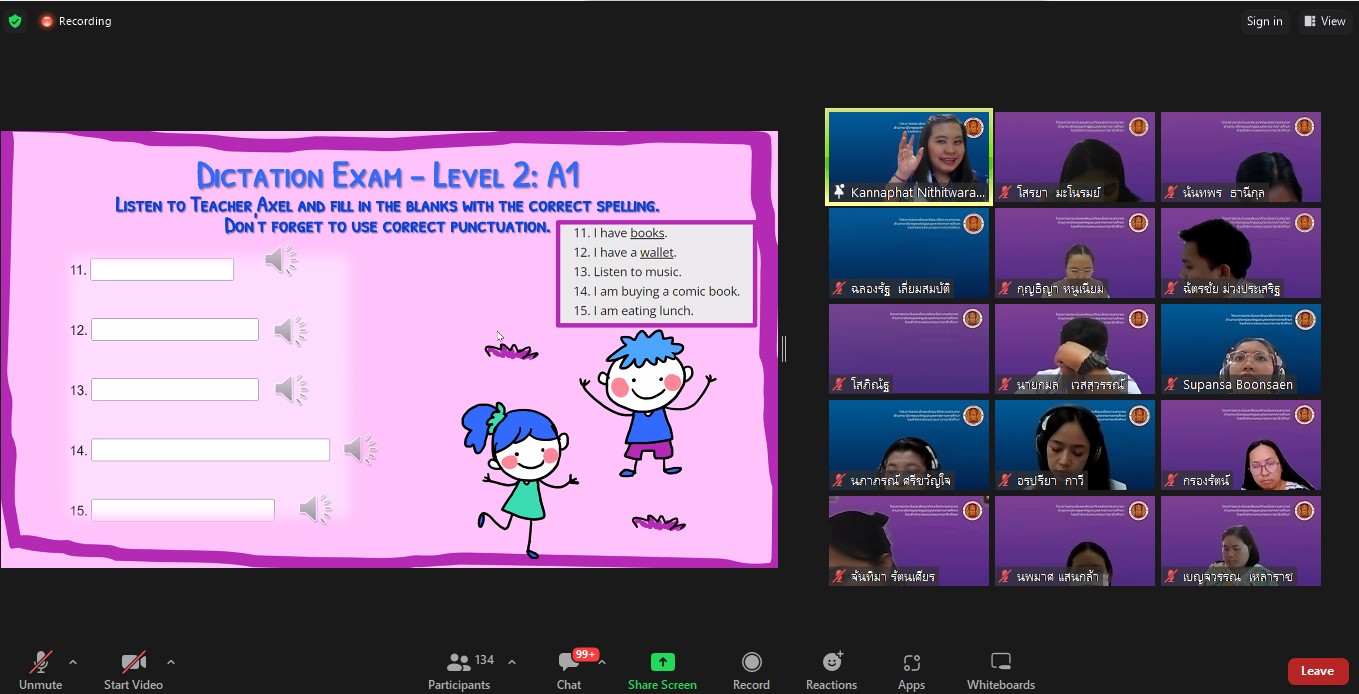Screen dimensions: 1359x694
Task: Click muted mic icon on โสภิณัฐ tile
Action: click(x=840, y=384)
